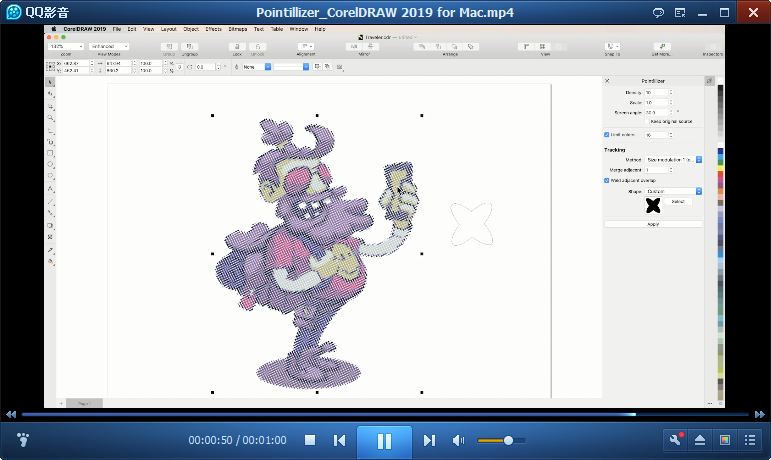This screenshot has height=460, width=771.
Task: Select the Eyedropper tool in toolbox
Action: (50, 250)
